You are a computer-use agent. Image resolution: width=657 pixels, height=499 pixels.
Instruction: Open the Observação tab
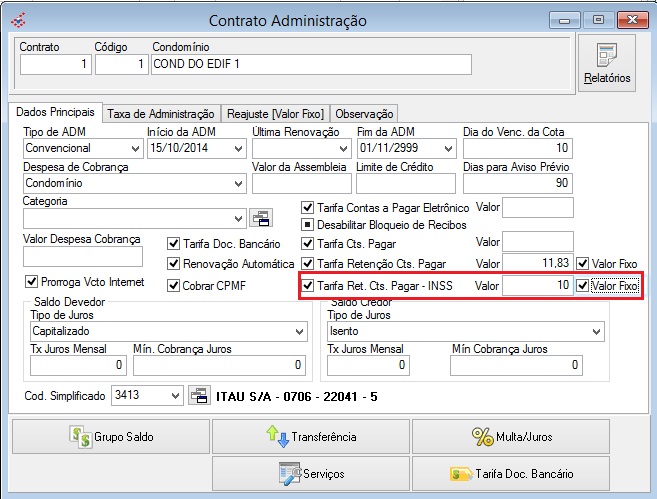point(364,114)
